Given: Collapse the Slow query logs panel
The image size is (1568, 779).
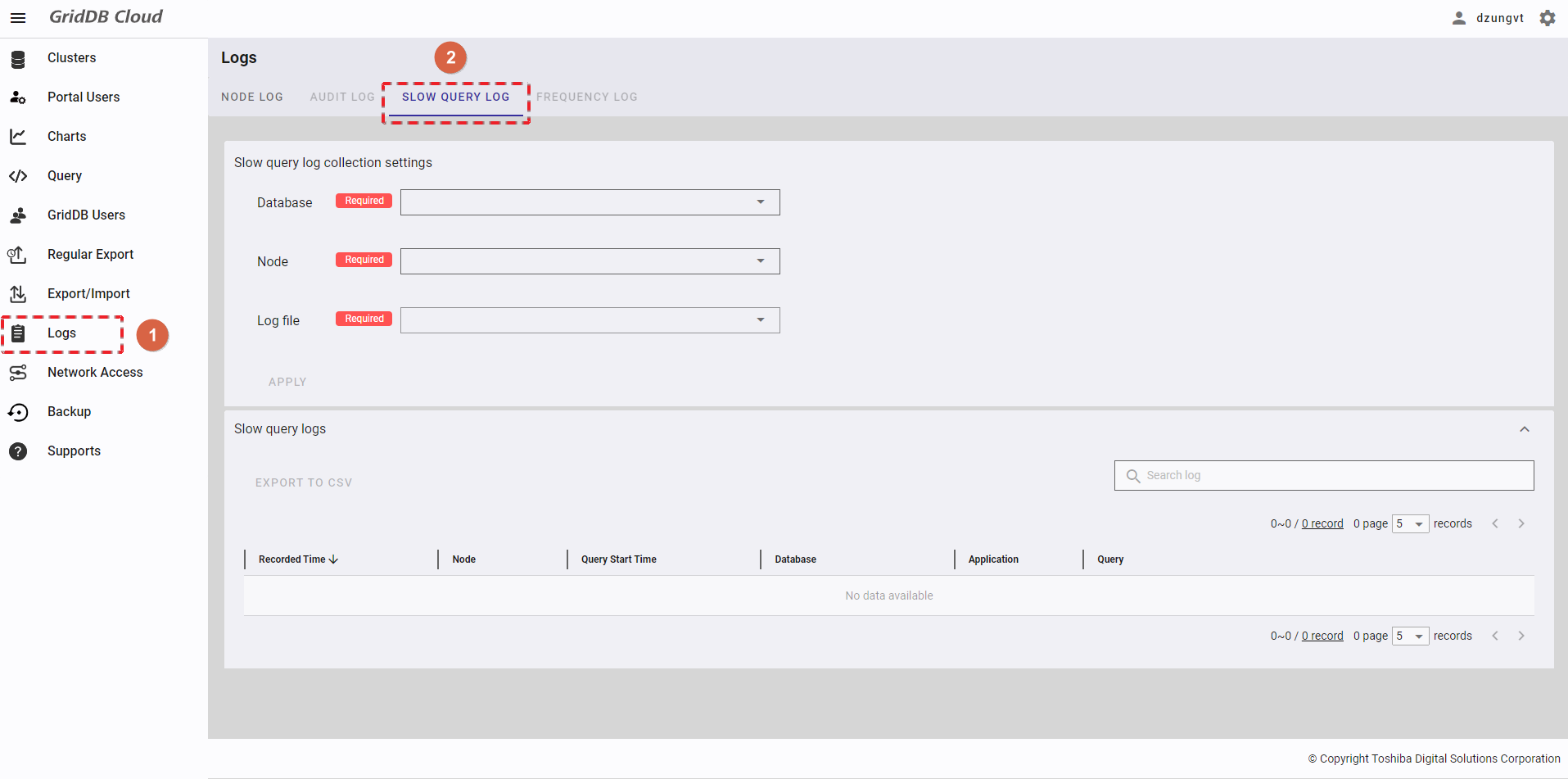Looking at the screenshot, I should tap(1525, 429).
